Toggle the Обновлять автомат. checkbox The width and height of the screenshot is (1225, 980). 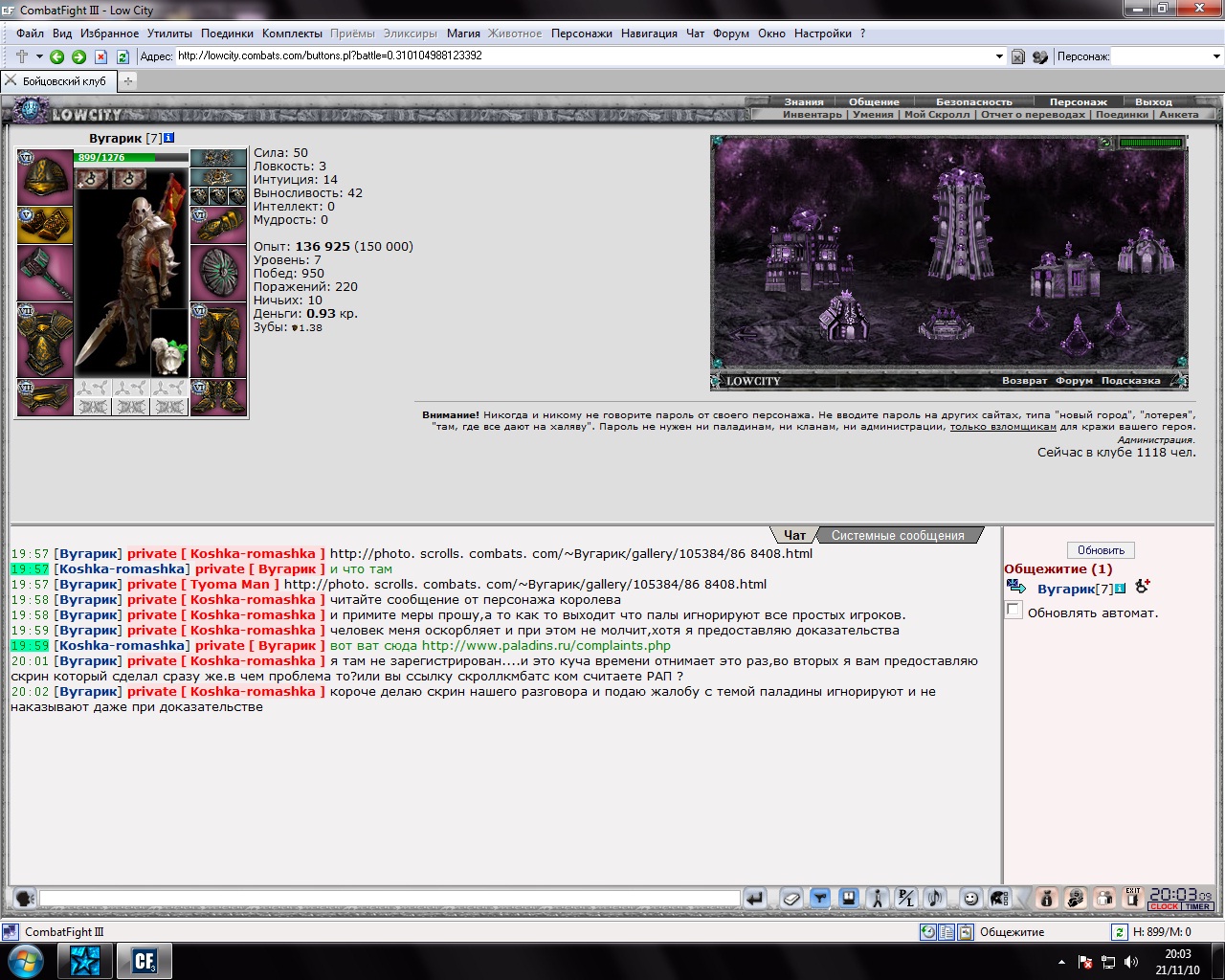(1014, 611)
